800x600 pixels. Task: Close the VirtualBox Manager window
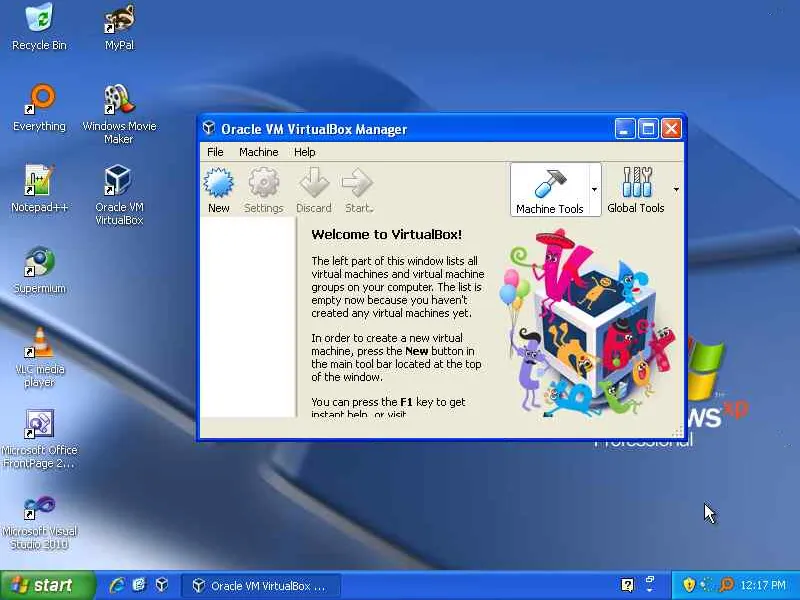pyautogui.click(x=671, y=129)
